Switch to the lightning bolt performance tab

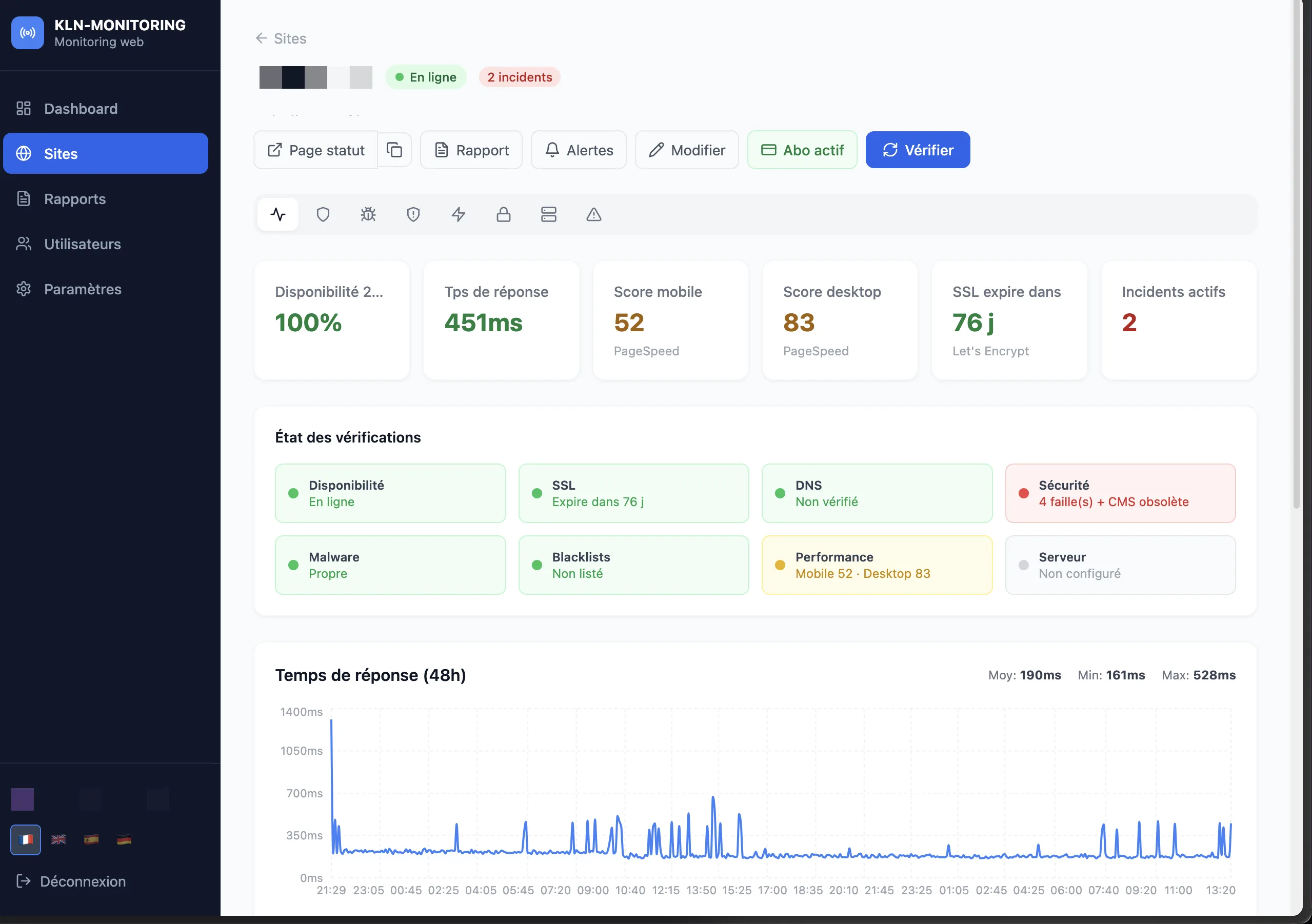(459, 214)
